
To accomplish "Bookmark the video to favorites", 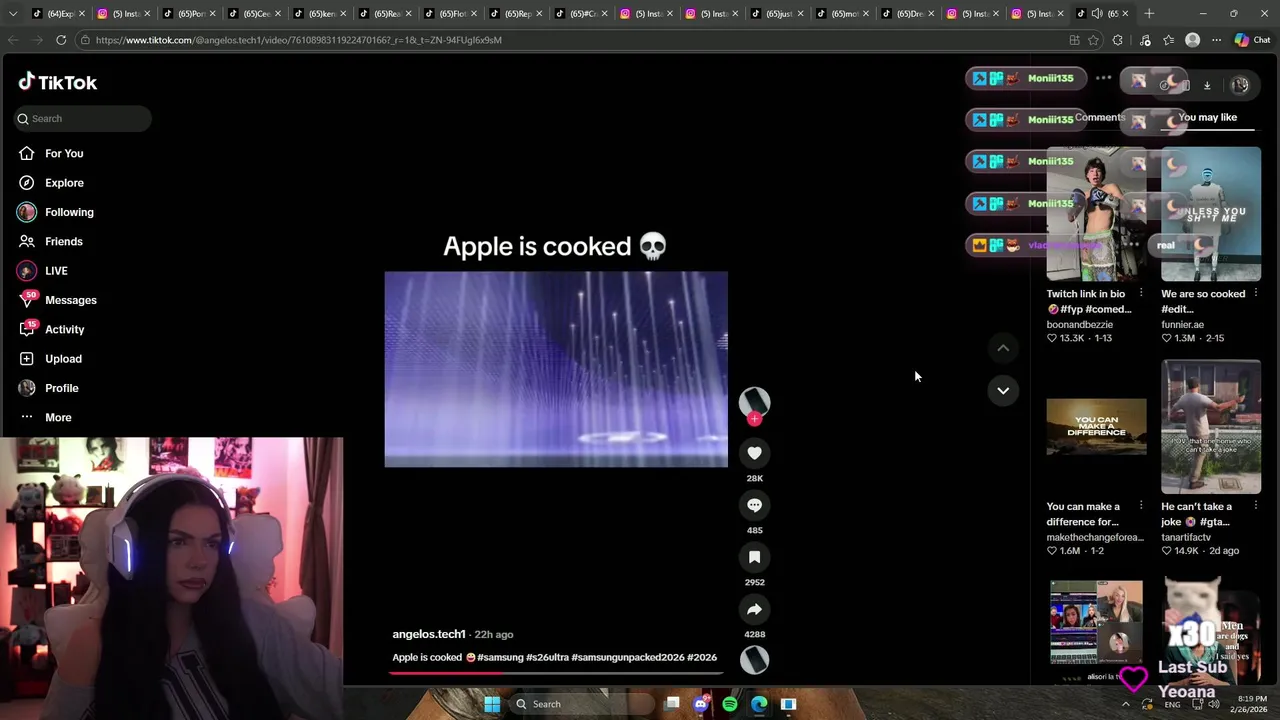I will pyautogui.click(x=754, y=557).
